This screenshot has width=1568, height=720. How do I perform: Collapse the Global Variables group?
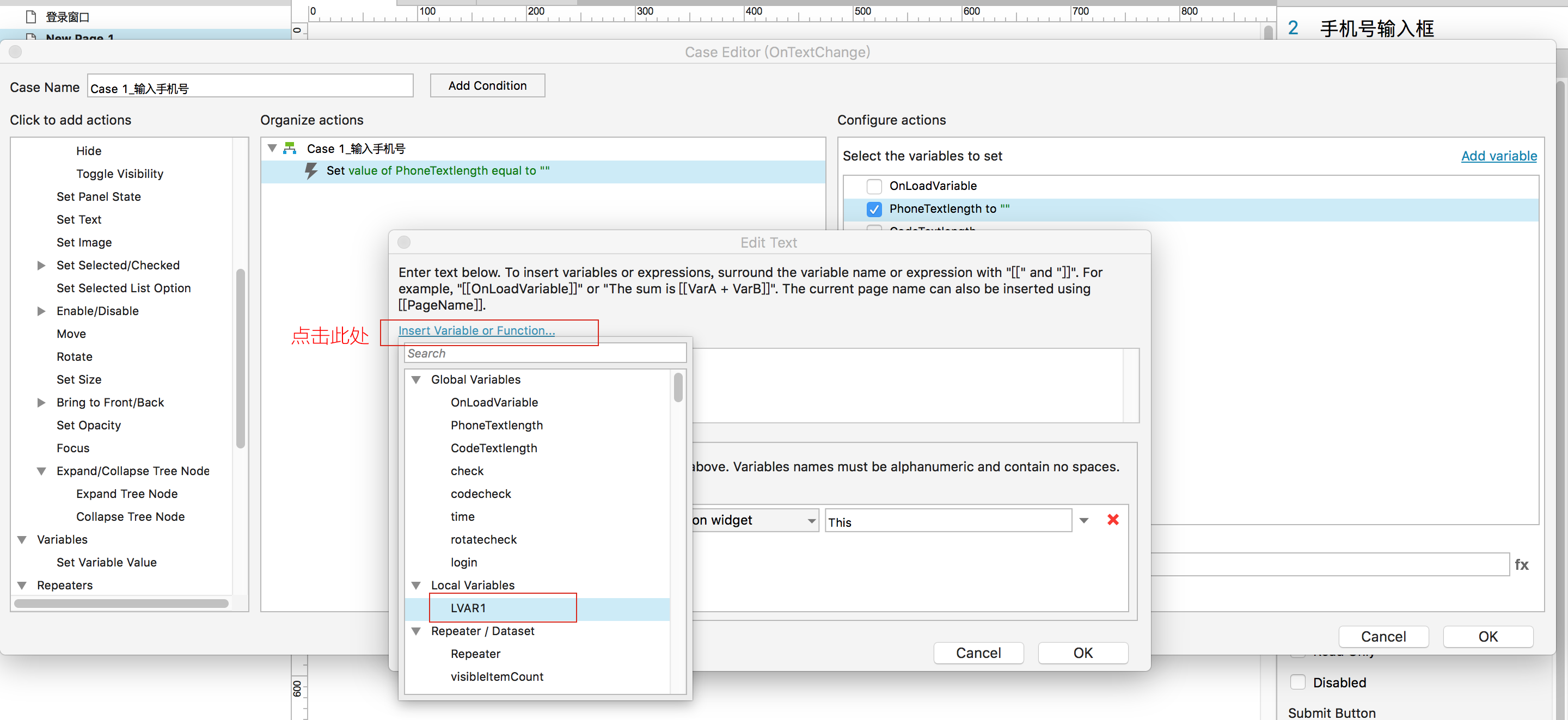(416, 380)
